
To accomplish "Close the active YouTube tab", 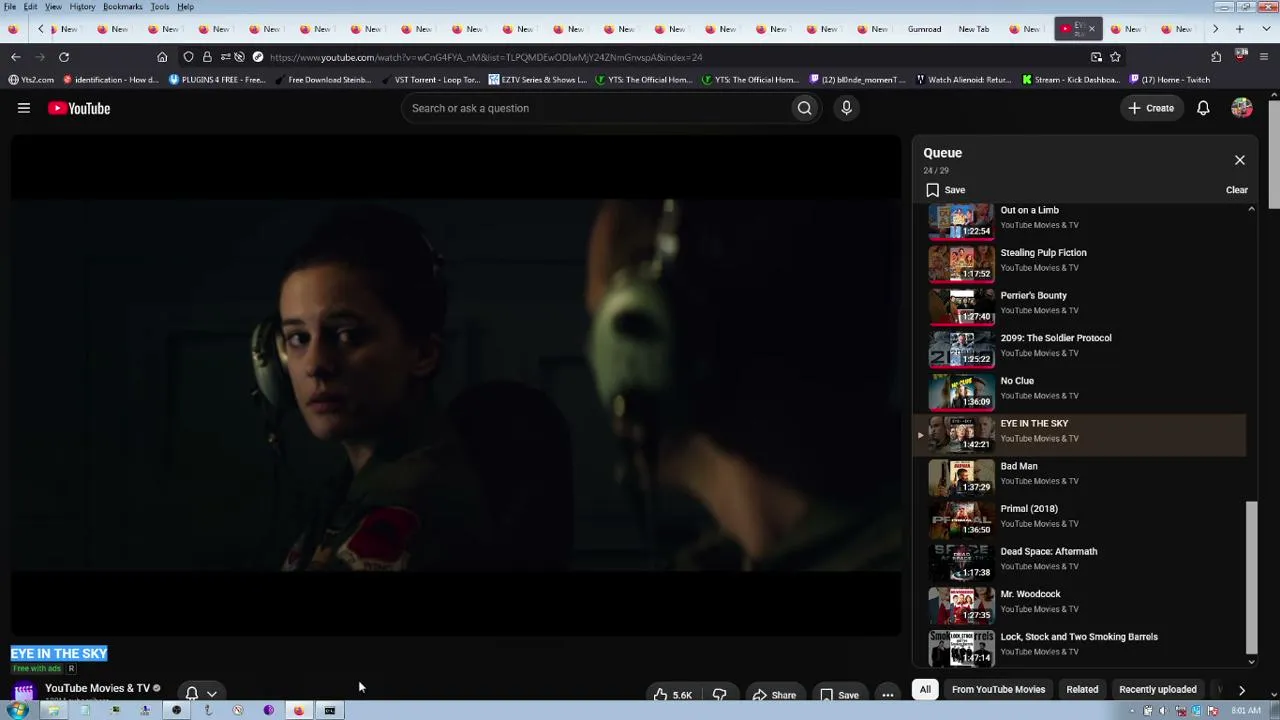I will pyautogui.click(x=1092, y=29).
